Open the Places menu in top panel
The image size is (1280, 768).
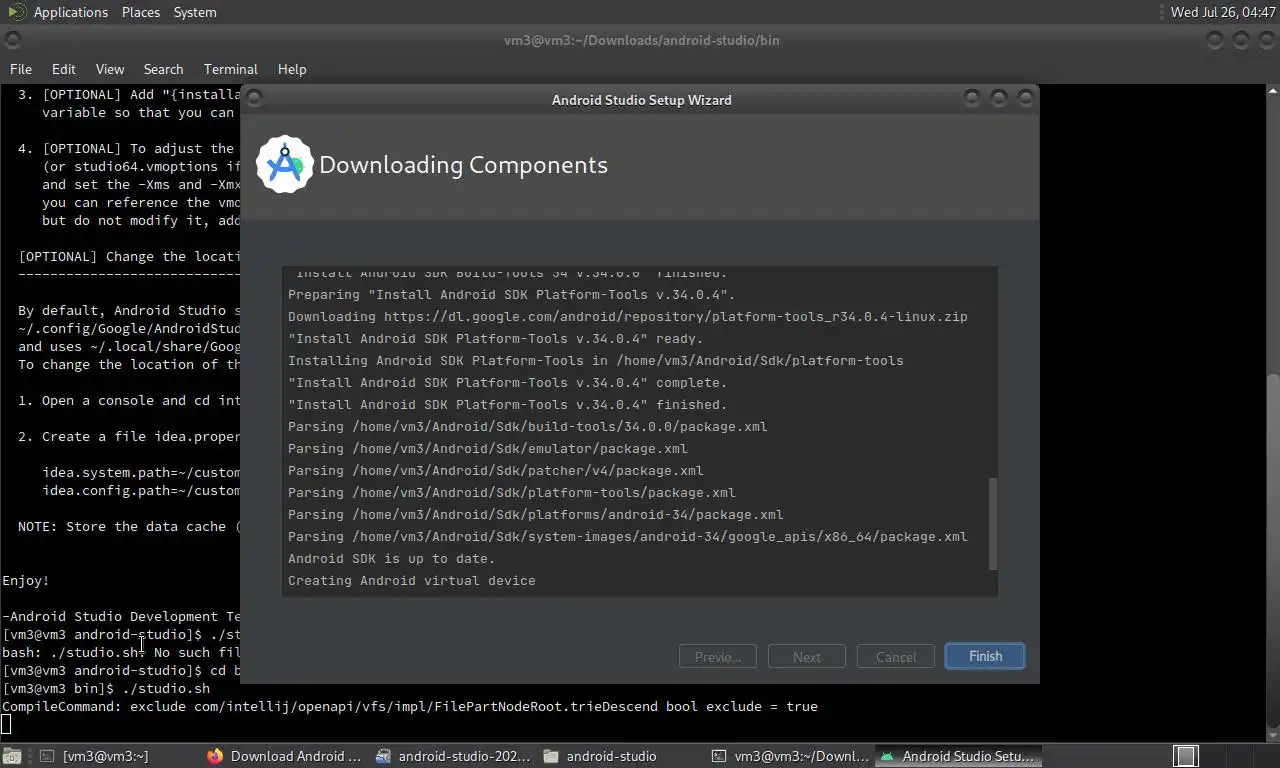[x=141, y=12]
